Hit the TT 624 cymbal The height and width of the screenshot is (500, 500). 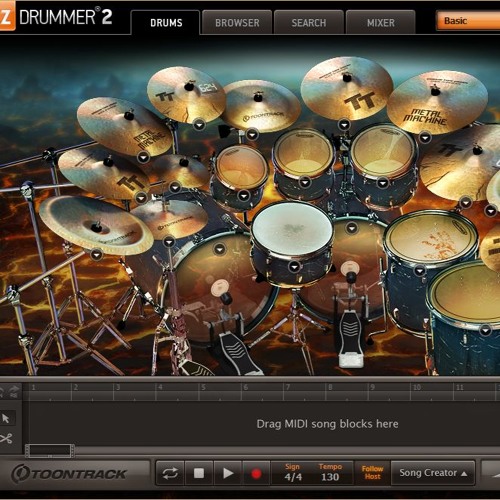click(187, 94)
